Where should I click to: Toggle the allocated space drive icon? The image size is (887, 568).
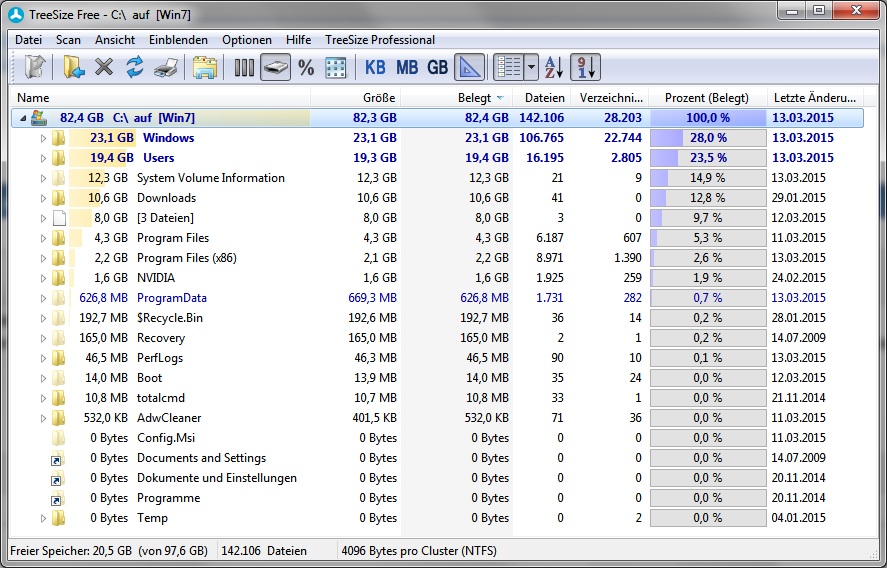click(x=275, y=67)
